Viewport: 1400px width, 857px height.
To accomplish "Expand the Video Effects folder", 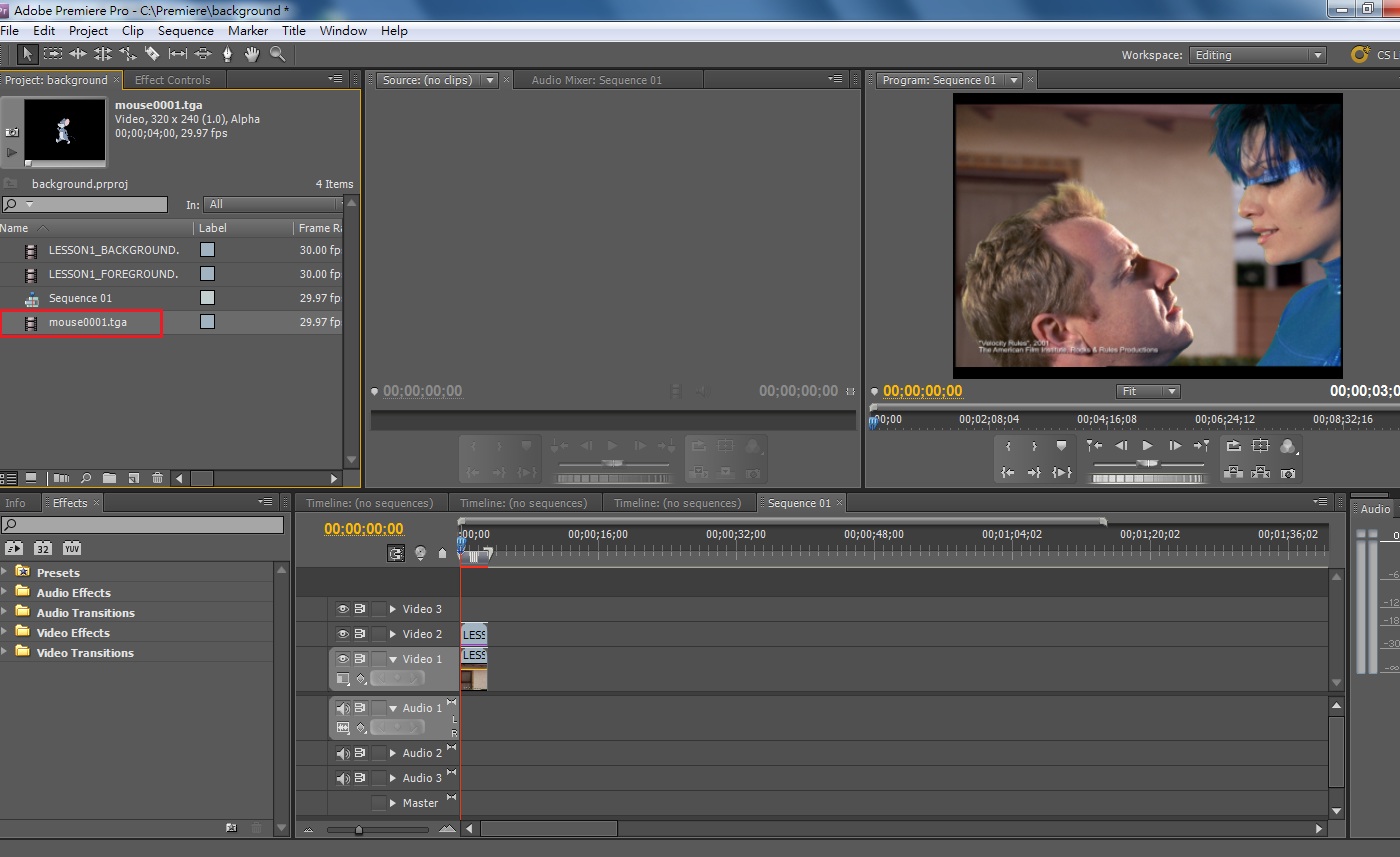I will 6,632.
